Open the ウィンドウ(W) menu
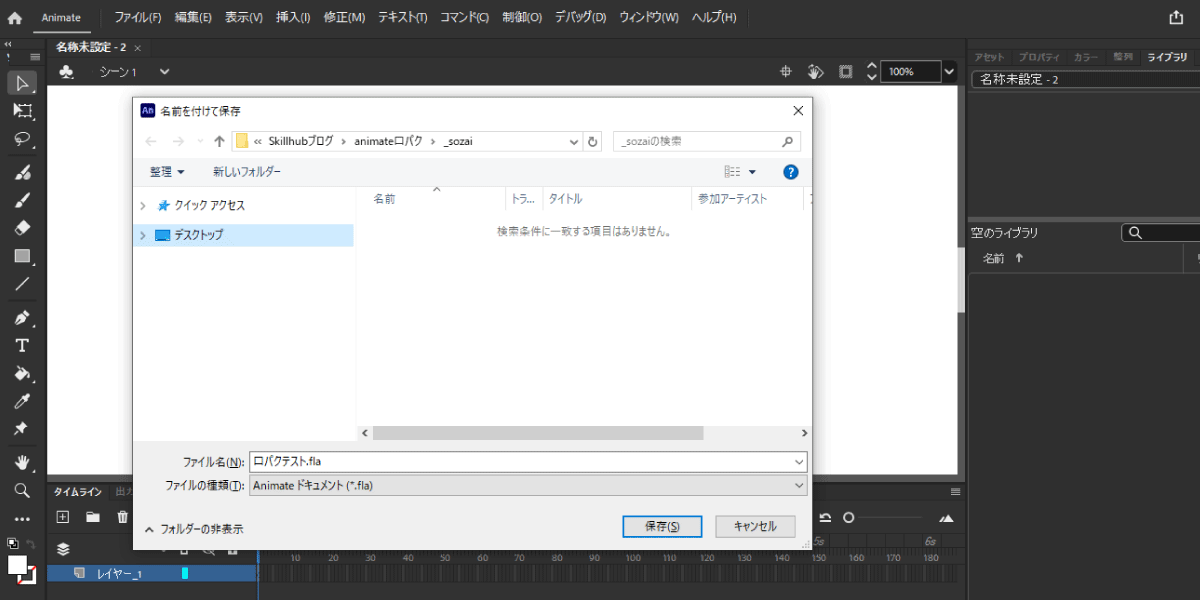The image size is (1200, 600). click(648, 17)
